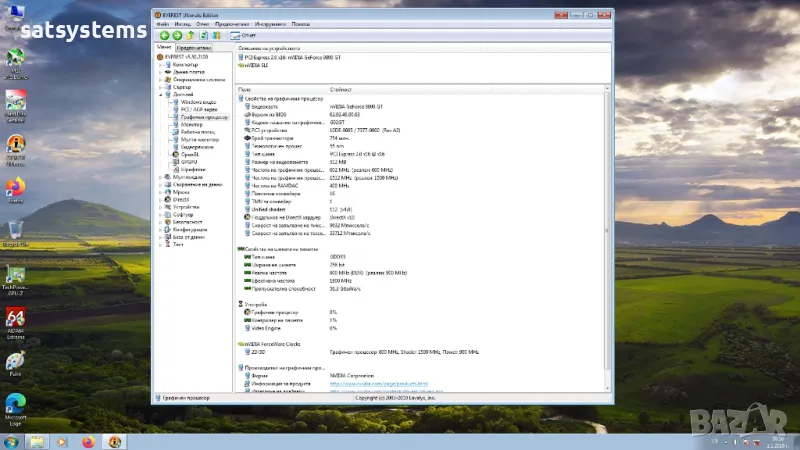The width and height of the screenshot is (800, 450).
Task: Expand the Компютър tree node
Action: point(159,64)
